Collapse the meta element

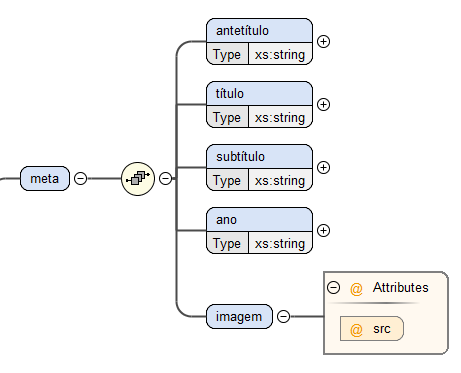(x=80, y=179)
